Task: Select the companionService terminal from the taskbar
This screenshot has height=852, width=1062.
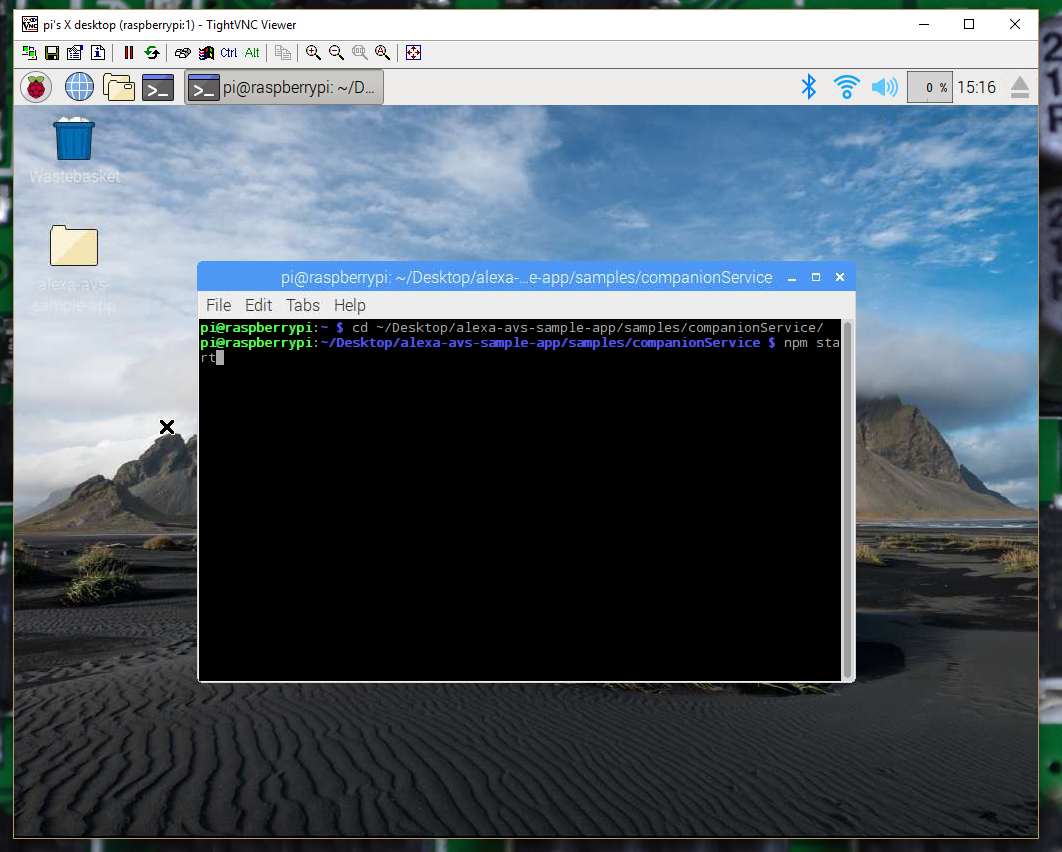Action: pos(282,87)
